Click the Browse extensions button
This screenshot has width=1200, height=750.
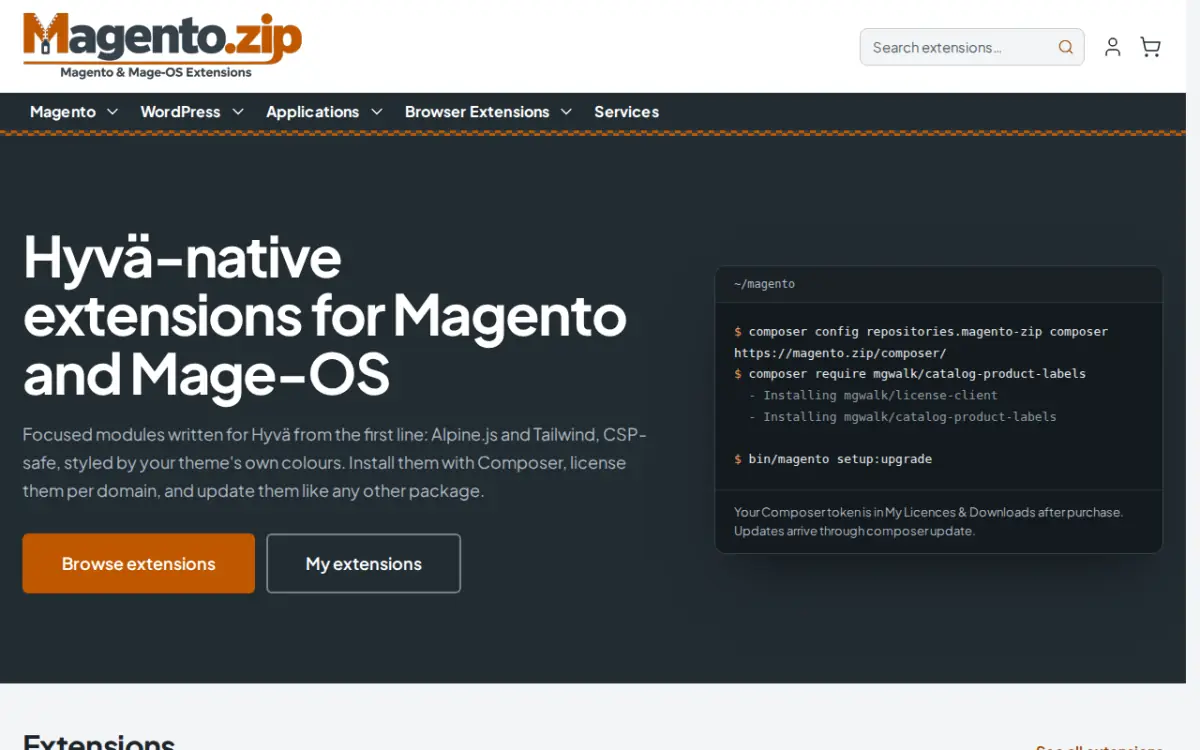(139, 563)
